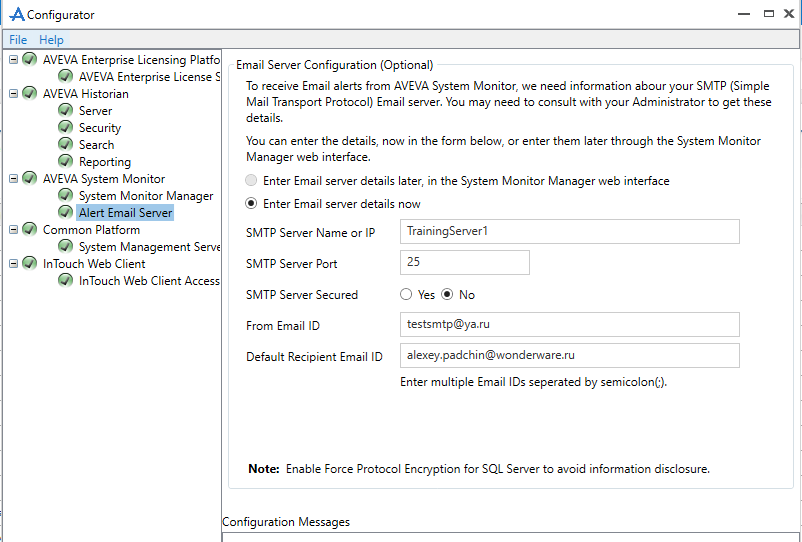
Task: Click green check icon beside InTouch Web Client
Action: pos(30,263)
